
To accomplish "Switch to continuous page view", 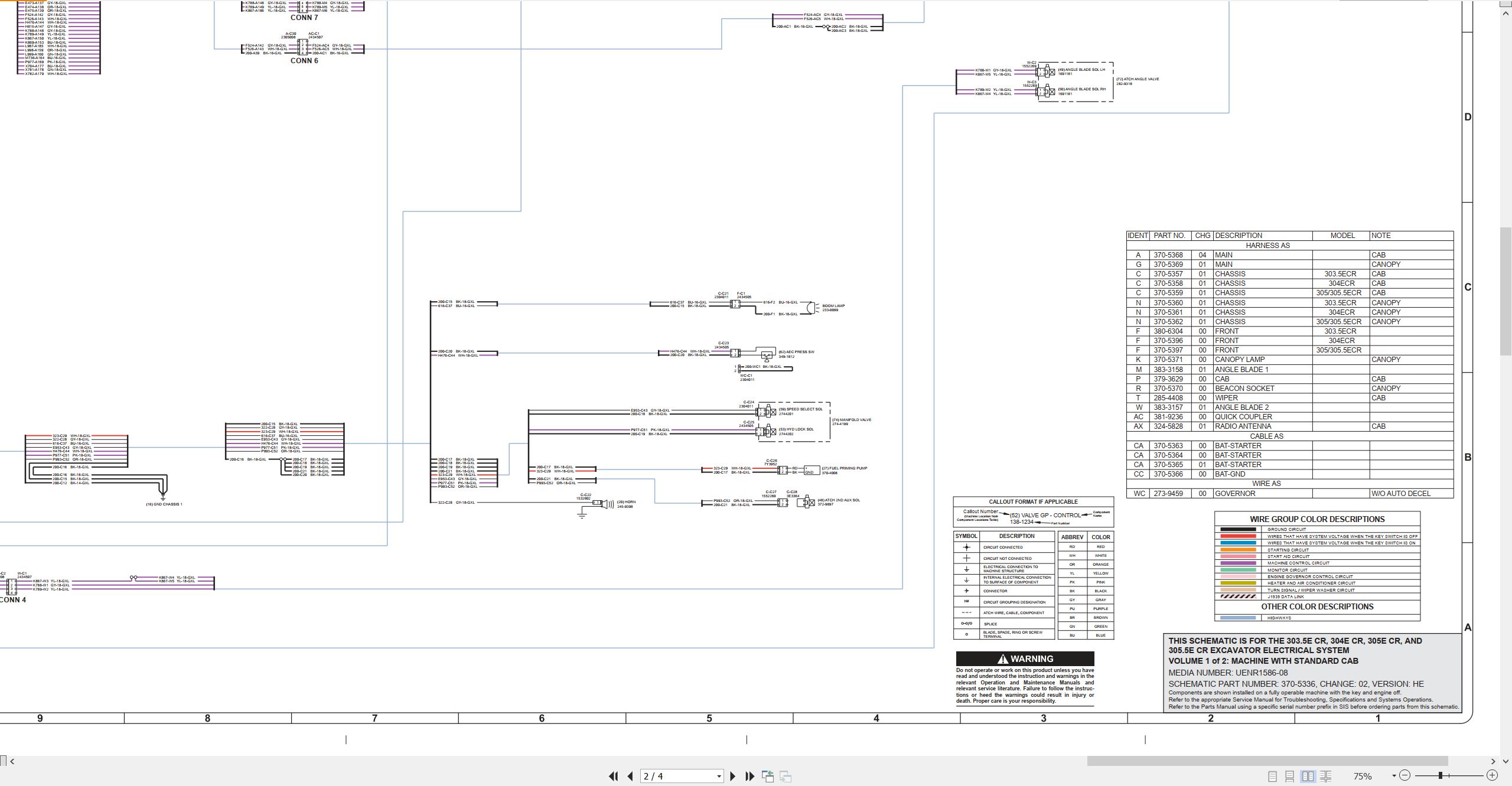I will coord(1290,777).
